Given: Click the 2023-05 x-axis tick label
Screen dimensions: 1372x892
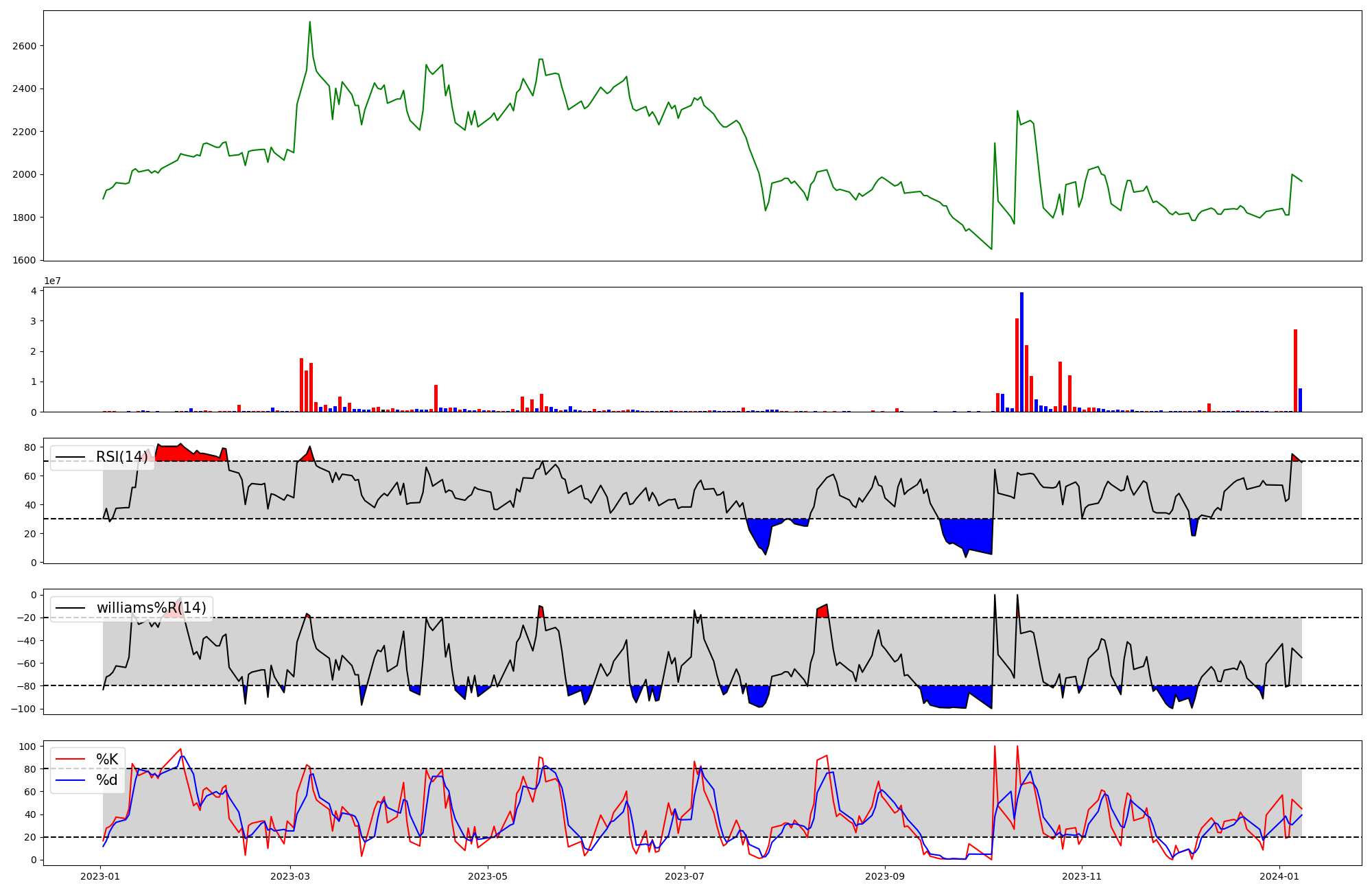Looking at the screenshot, I should coord(487,876).
